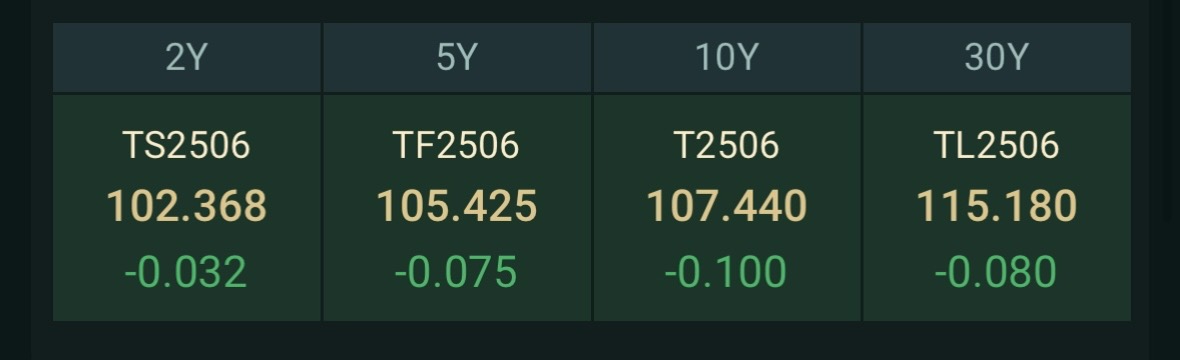Open the TL2506 contract name
The width and height of the screenshot is (1180, 360).
[x=996, y=145]
